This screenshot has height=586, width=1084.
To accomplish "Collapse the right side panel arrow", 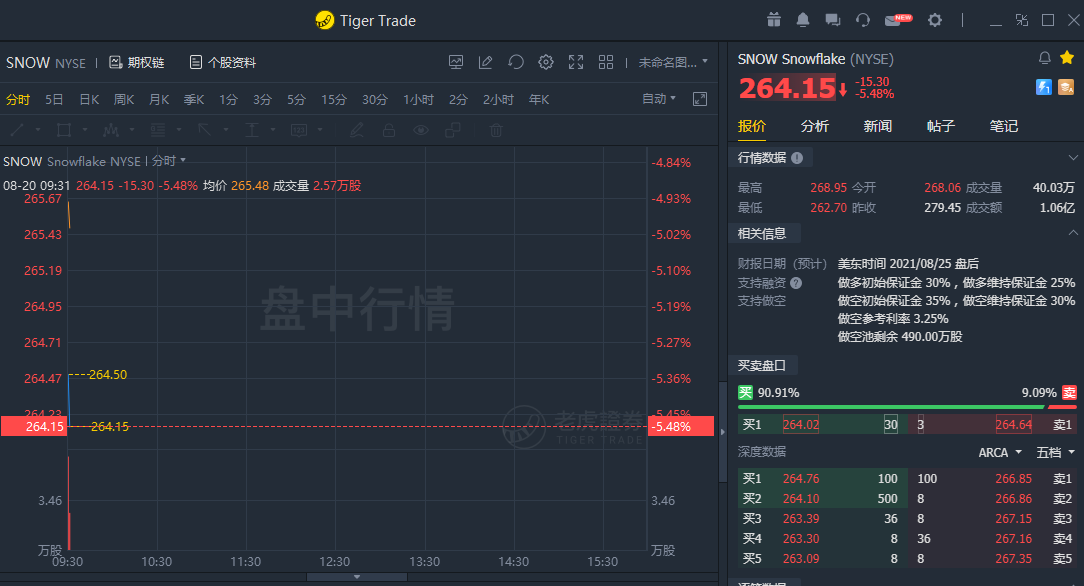I will (723, 432).
